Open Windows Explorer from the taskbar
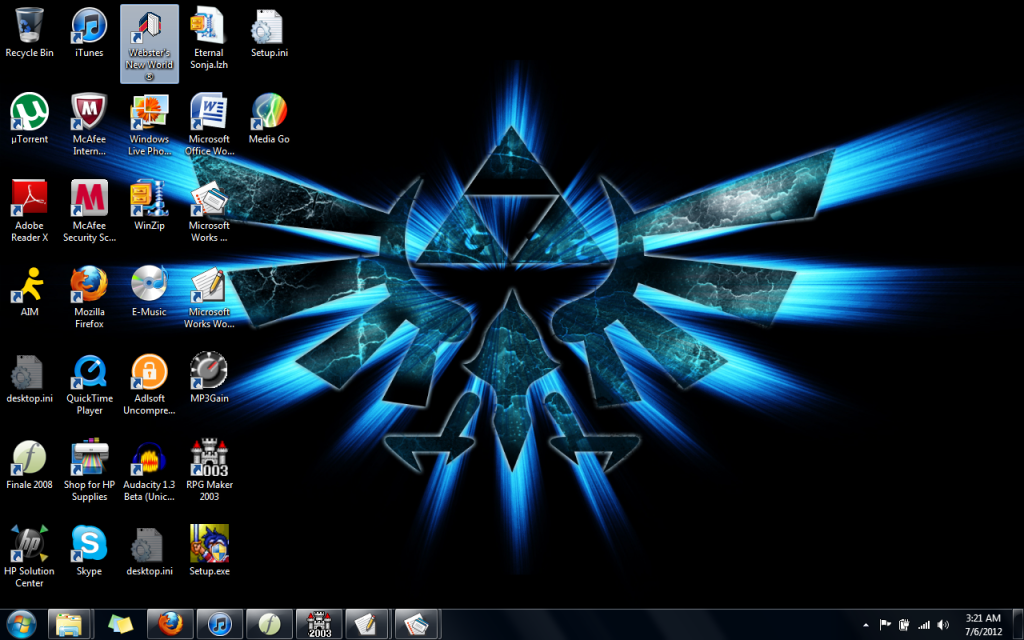 tap(69, 624)
